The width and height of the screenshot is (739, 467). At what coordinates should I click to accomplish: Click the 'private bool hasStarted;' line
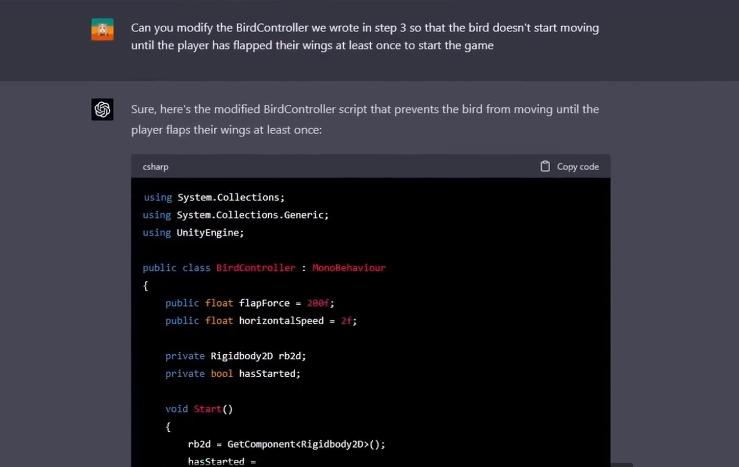(232, 373)
